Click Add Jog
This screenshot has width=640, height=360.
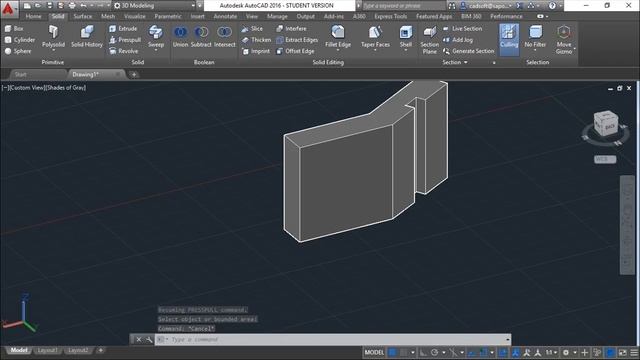[x=458, y=40]
